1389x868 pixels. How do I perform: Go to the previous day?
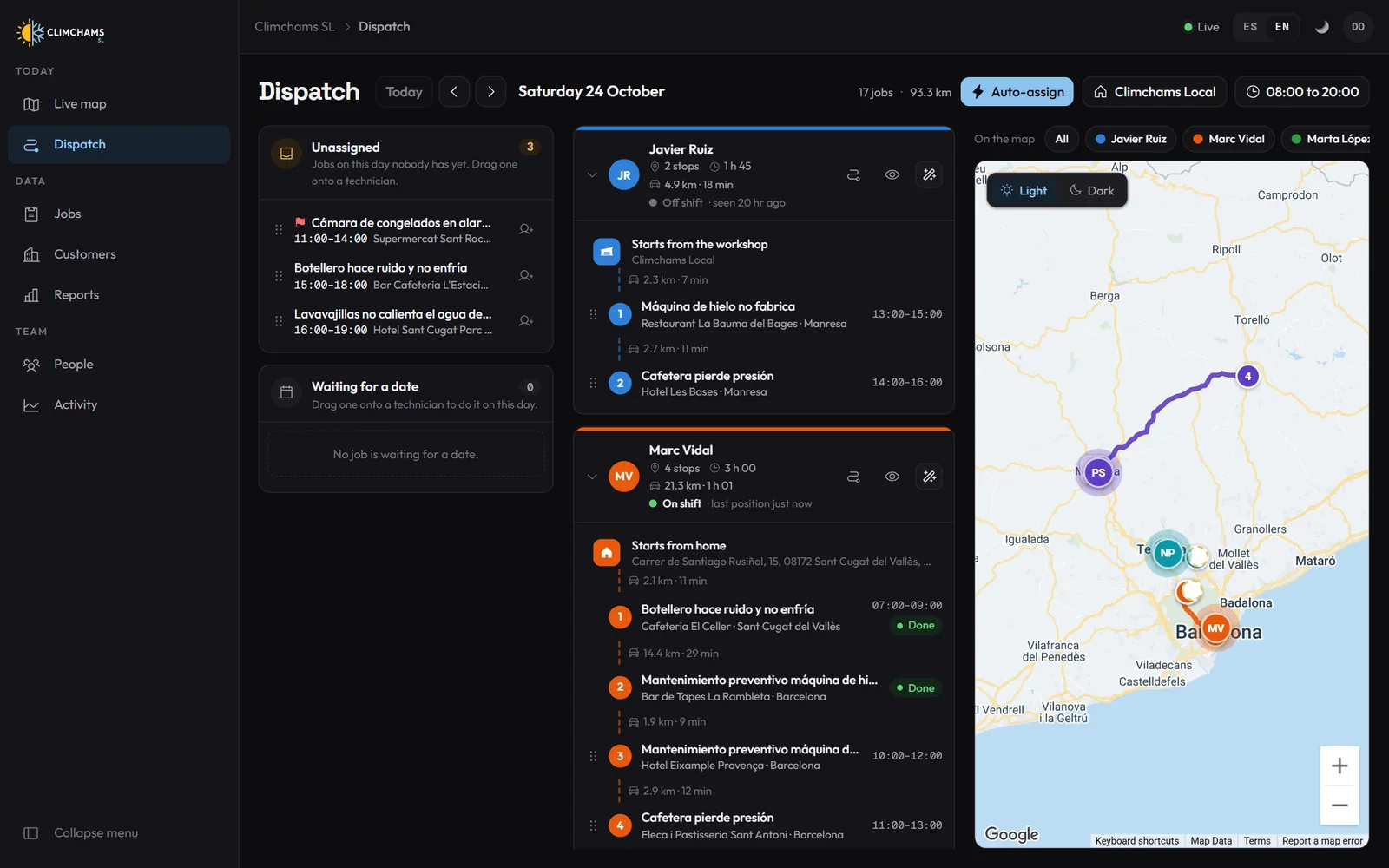point(454,92)
